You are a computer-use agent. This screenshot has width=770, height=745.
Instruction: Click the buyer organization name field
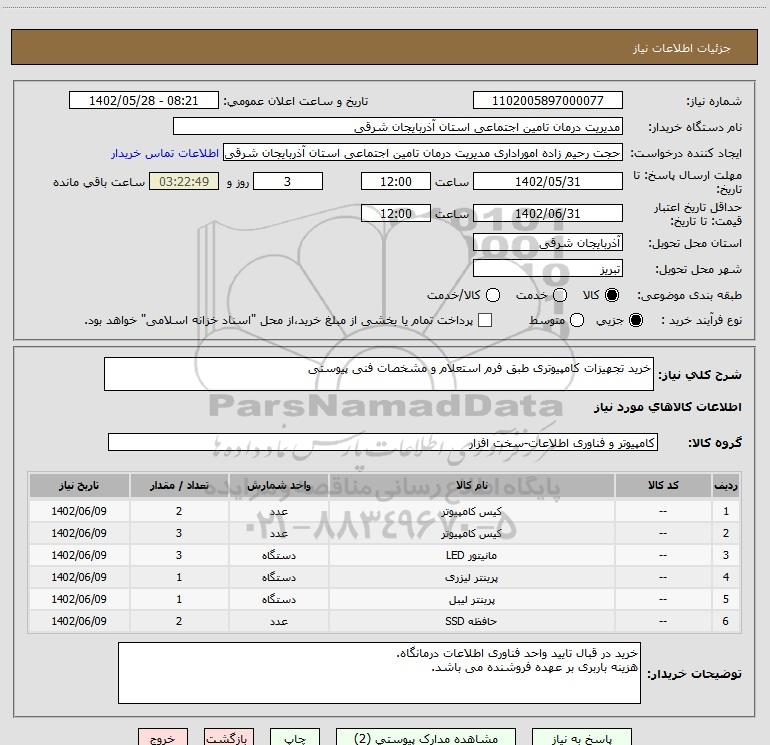pos(398,127)
